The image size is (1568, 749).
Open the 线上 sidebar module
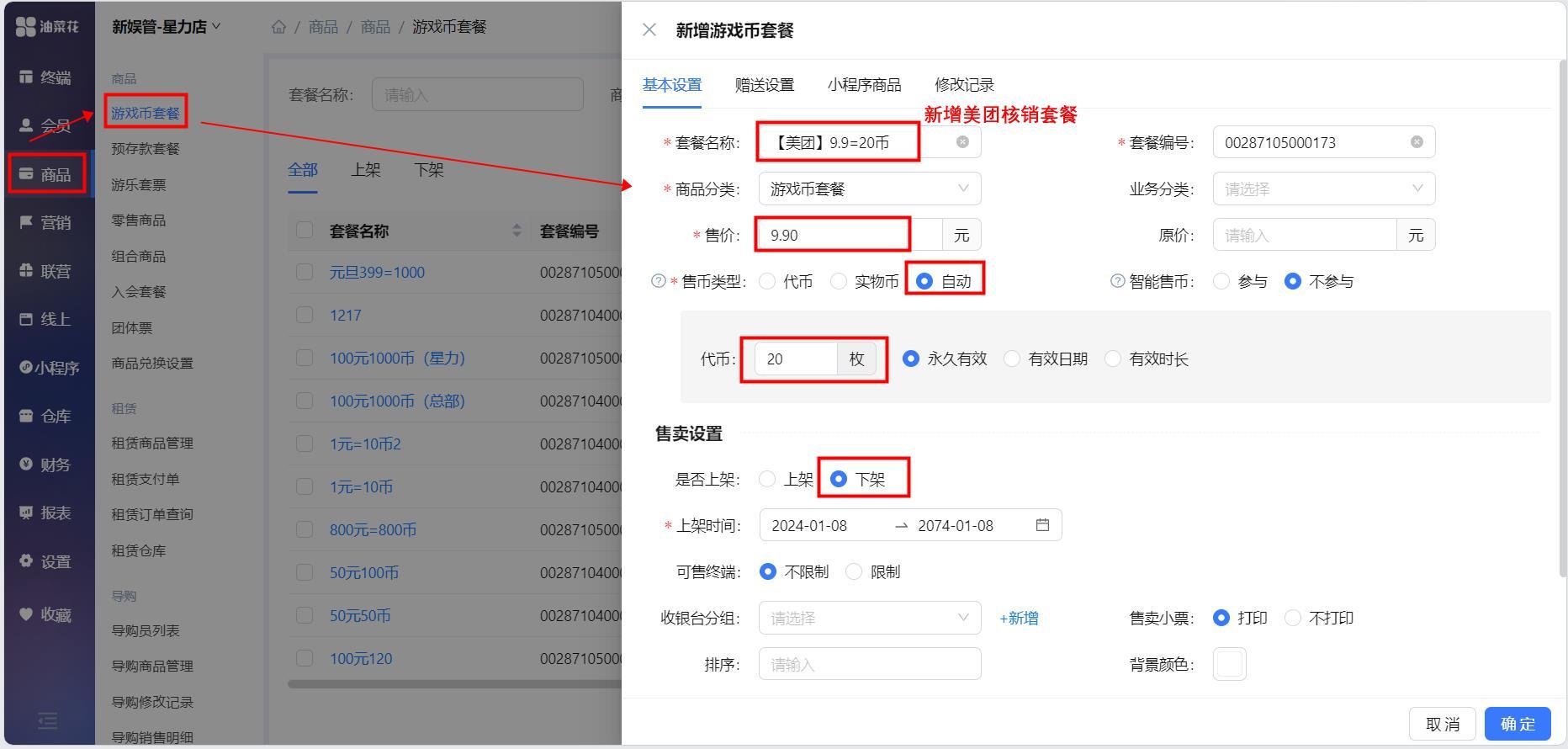46,319
